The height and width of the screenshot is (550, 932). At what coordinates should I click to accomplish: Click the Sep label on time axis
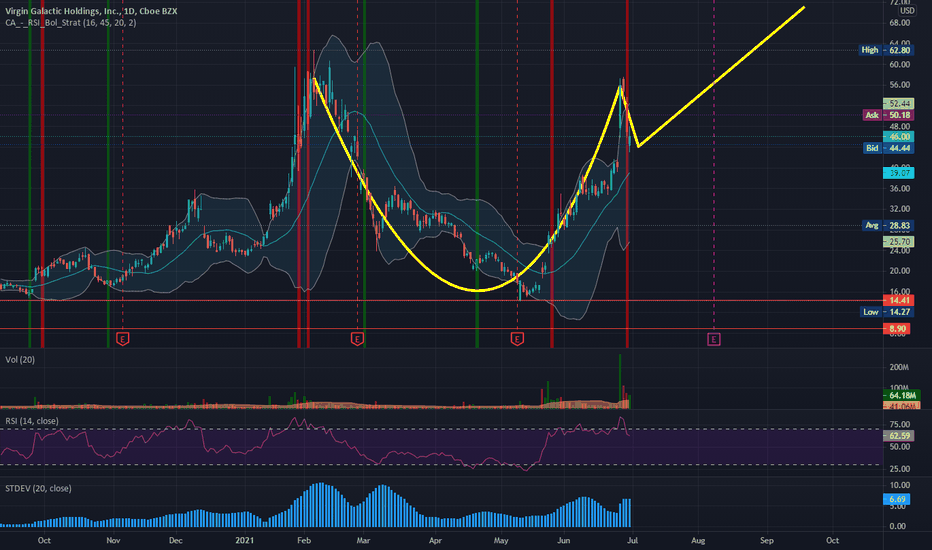click(x=767, y=540)
